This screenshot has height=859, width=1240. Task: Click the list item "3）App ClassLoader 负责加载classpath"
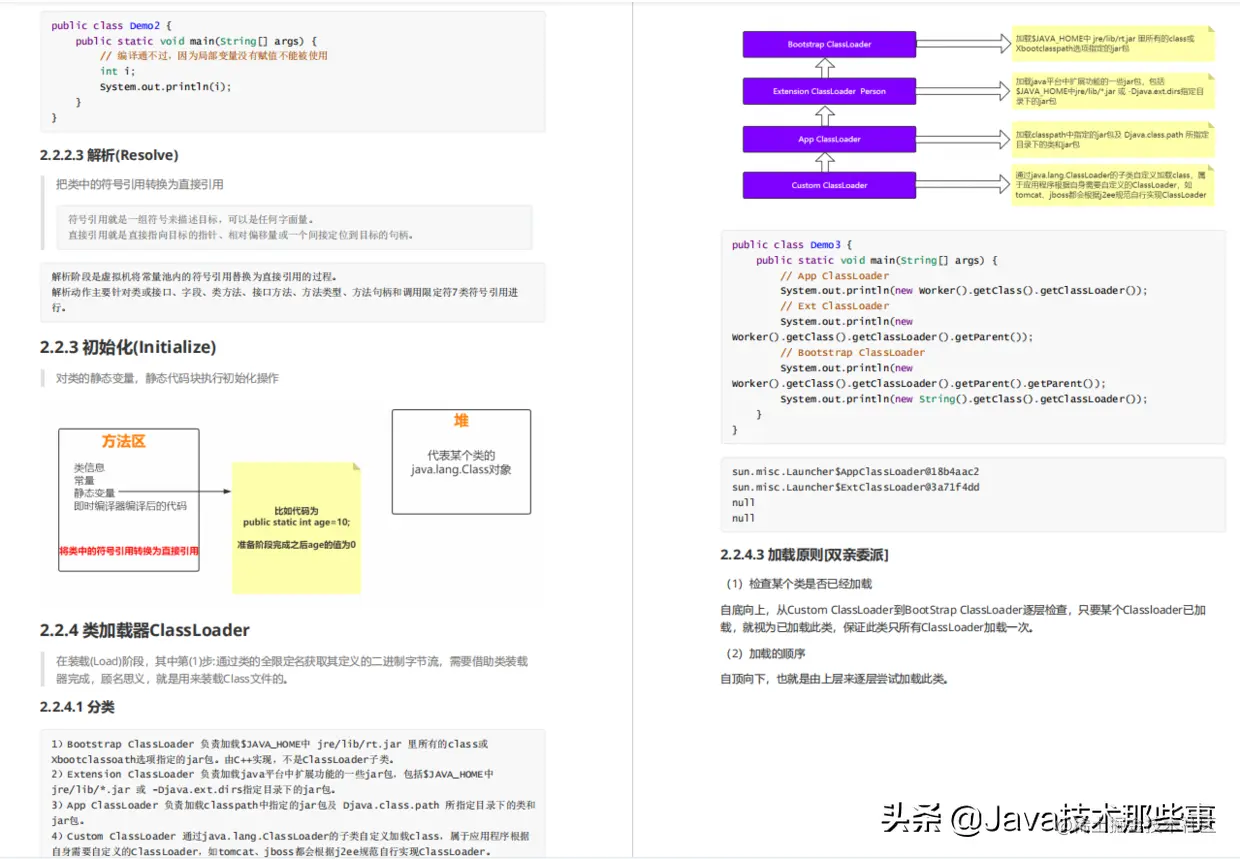click(293, 812)
